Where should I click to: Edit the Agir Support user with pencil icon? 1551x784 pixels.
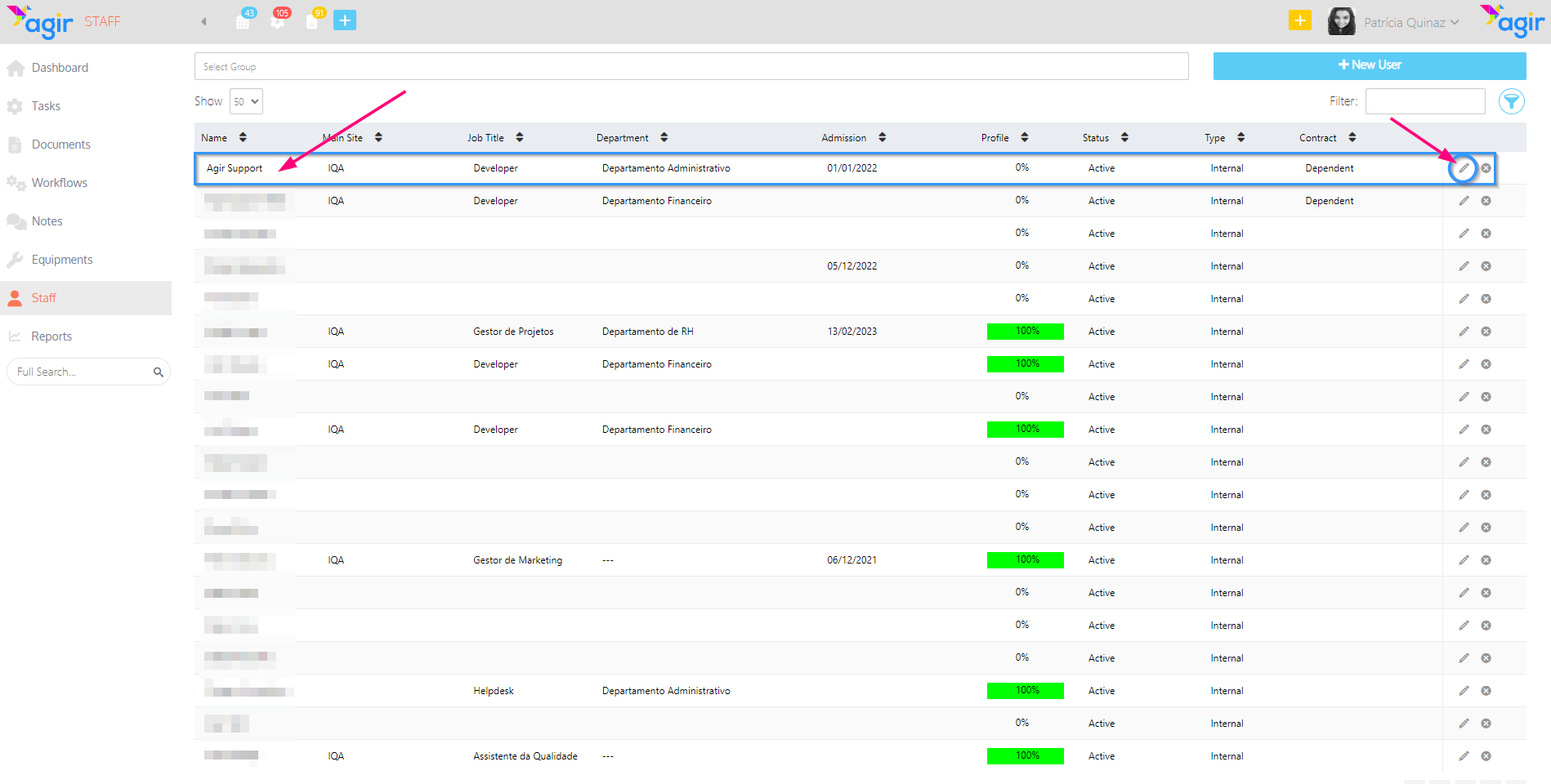coord(1464,168)
